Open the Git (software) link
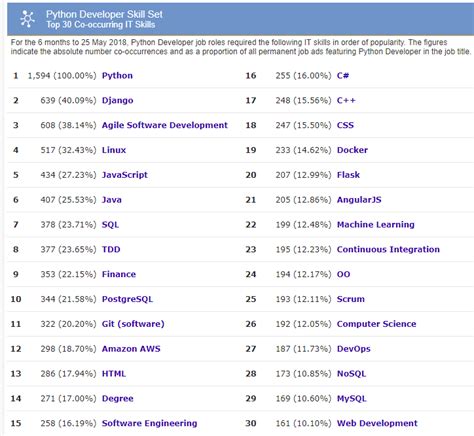 [133, 324]
